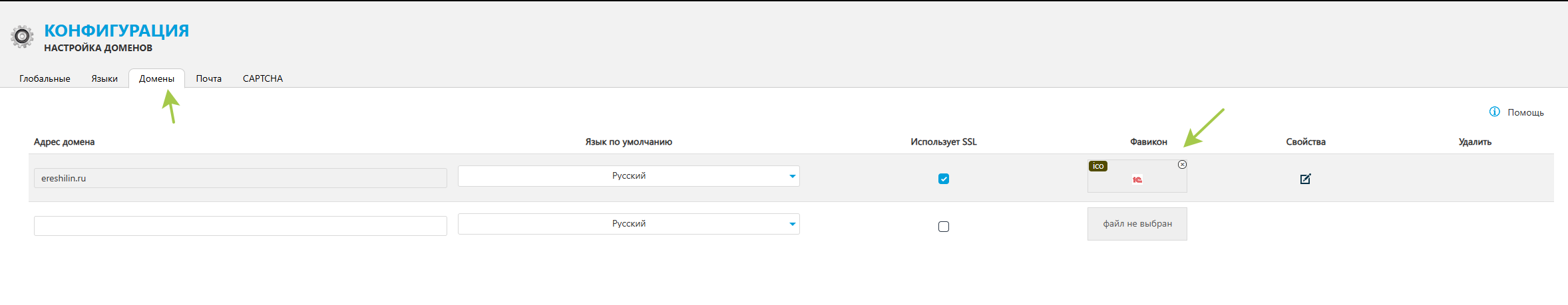
Task: Focus the empty new domain address field
Action: (240, 226)
